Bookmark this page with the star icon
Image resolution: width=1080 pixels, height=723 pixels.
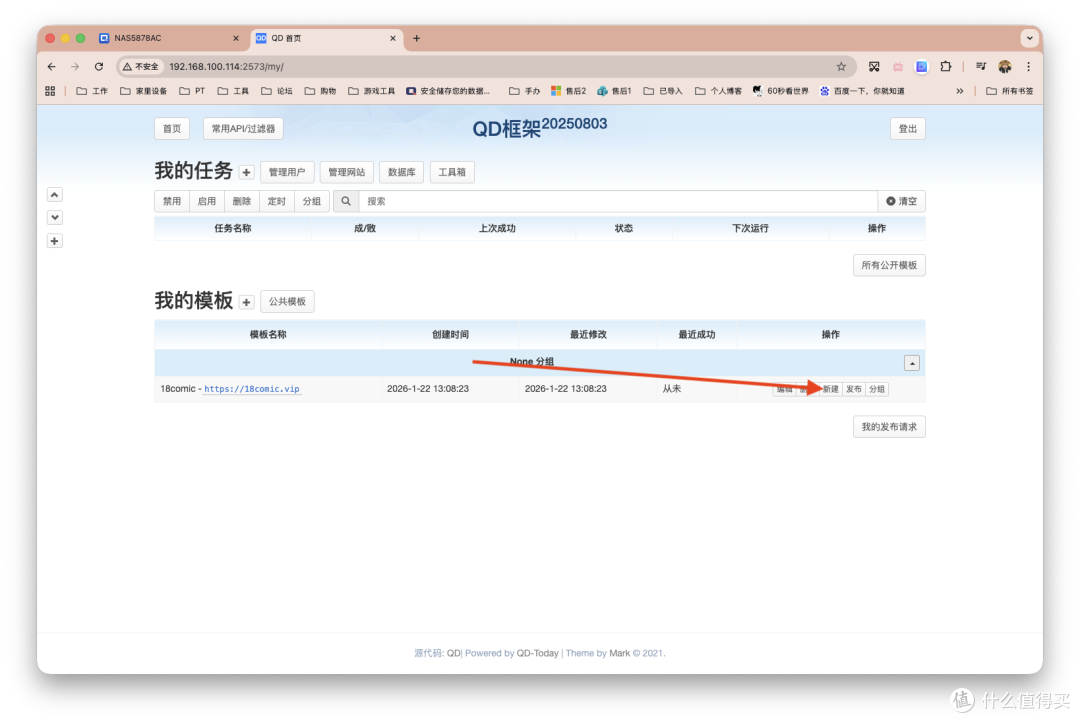coord(841,67)
